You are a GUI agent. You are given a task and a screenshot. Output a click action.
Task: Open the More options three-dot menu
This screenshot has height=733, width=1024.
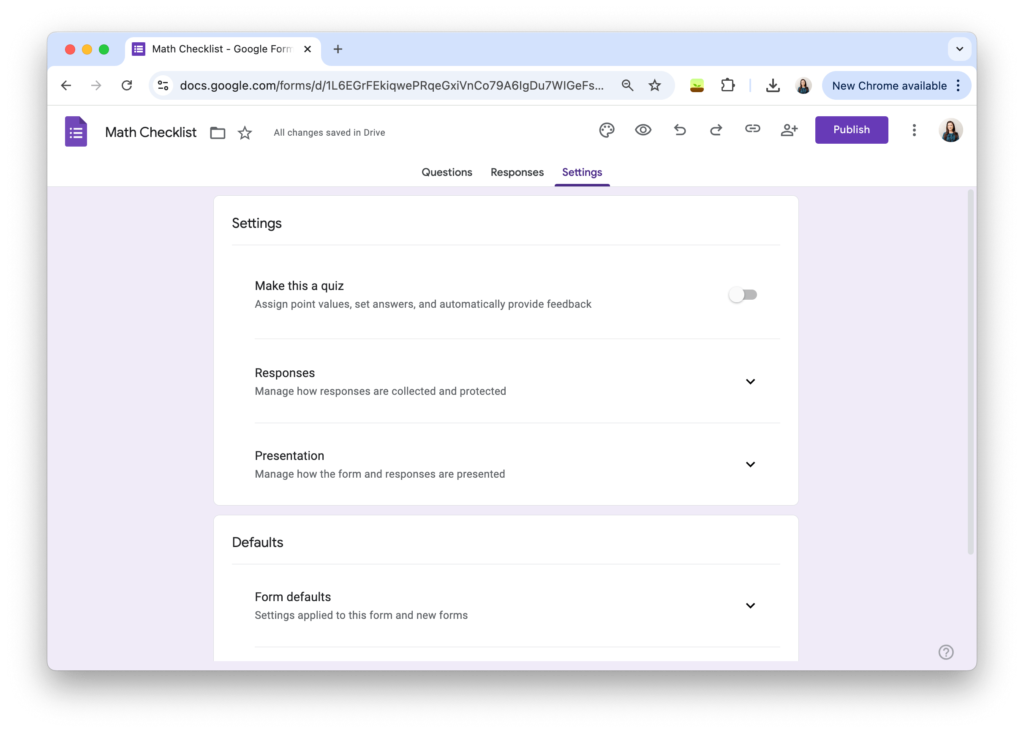point(914,130)
